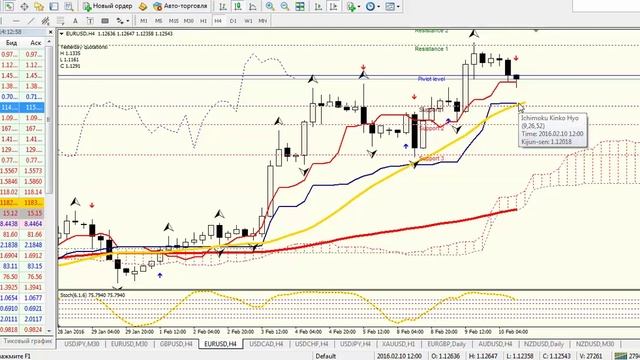Switch chart to Bar Chart mode

point(223,7)
